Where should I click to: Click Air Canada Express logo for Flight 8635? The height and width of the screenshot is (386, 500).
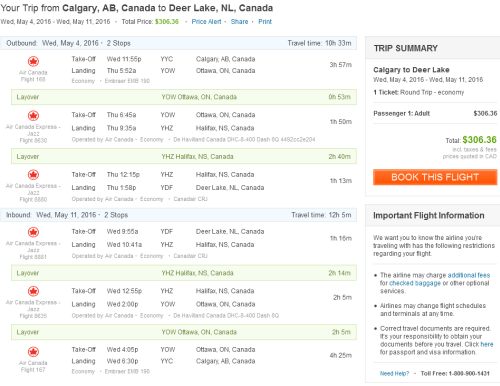(33, 291)
